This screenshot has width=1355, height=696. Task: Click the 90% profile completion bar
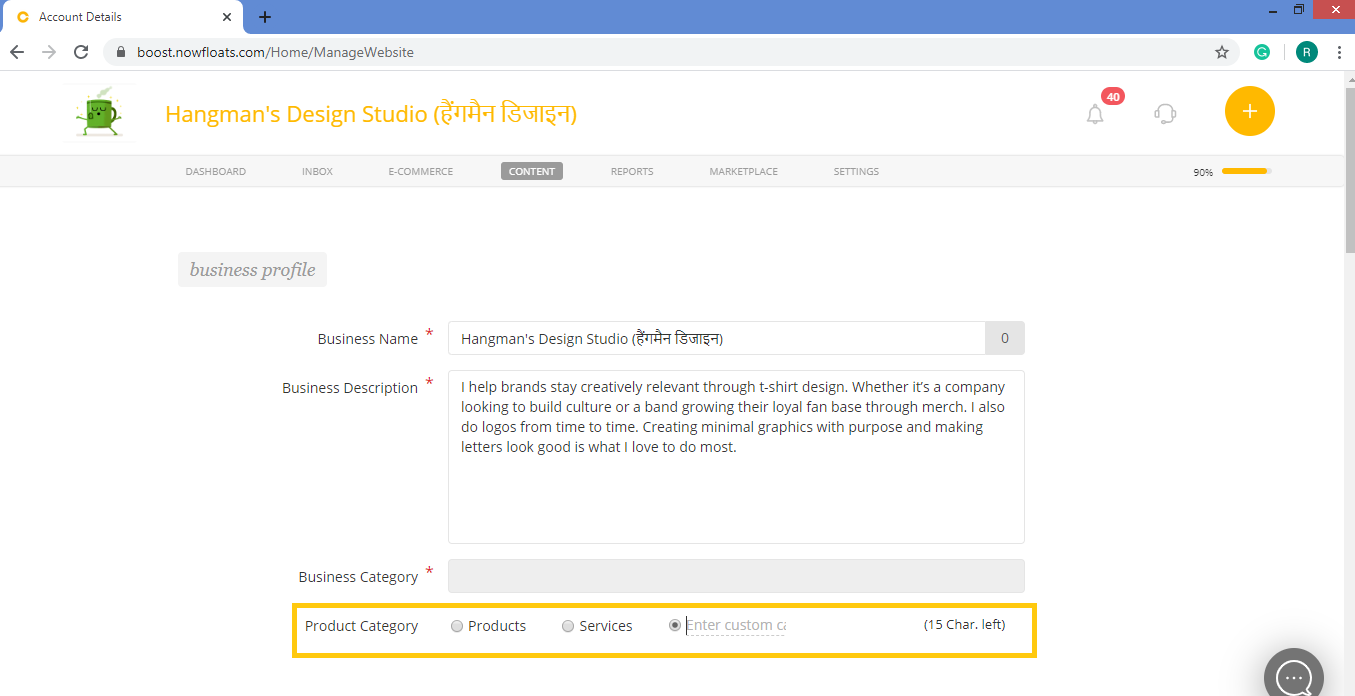coord(1246,172)
